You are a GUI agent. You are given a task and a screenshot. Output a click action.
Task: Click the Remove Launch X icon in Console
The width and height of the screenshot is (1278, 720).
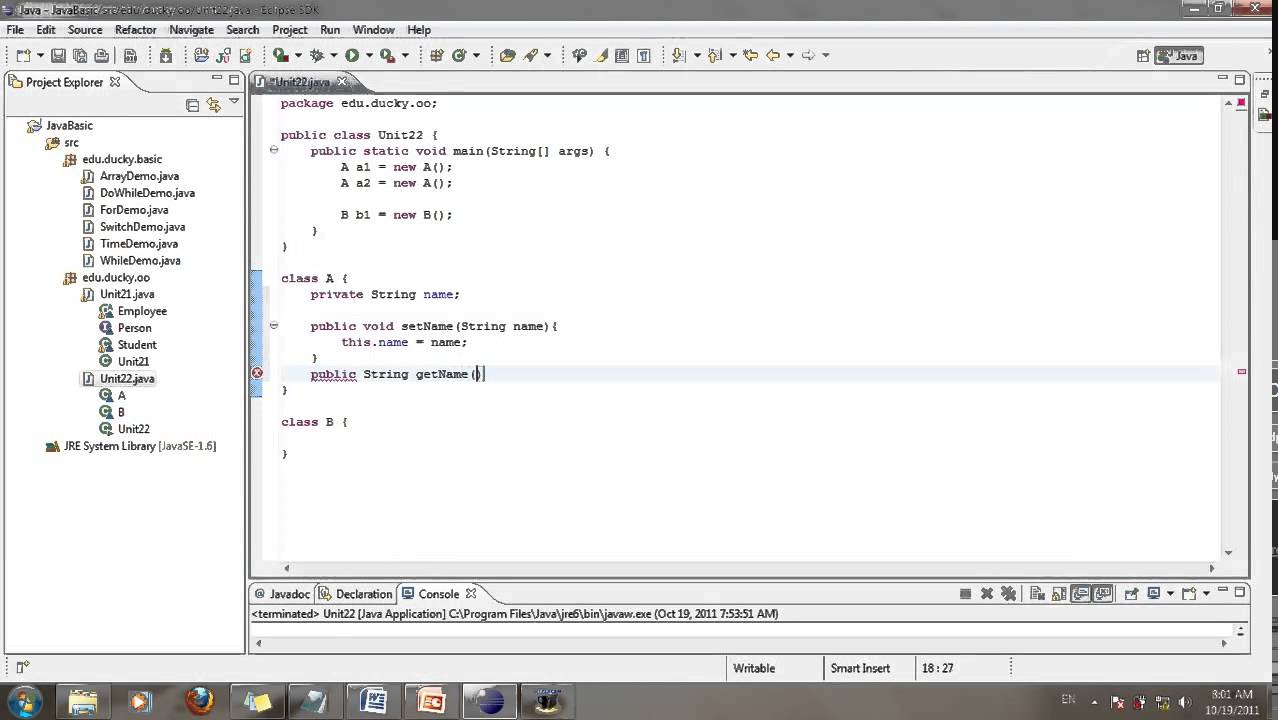(x=987, y=593)
